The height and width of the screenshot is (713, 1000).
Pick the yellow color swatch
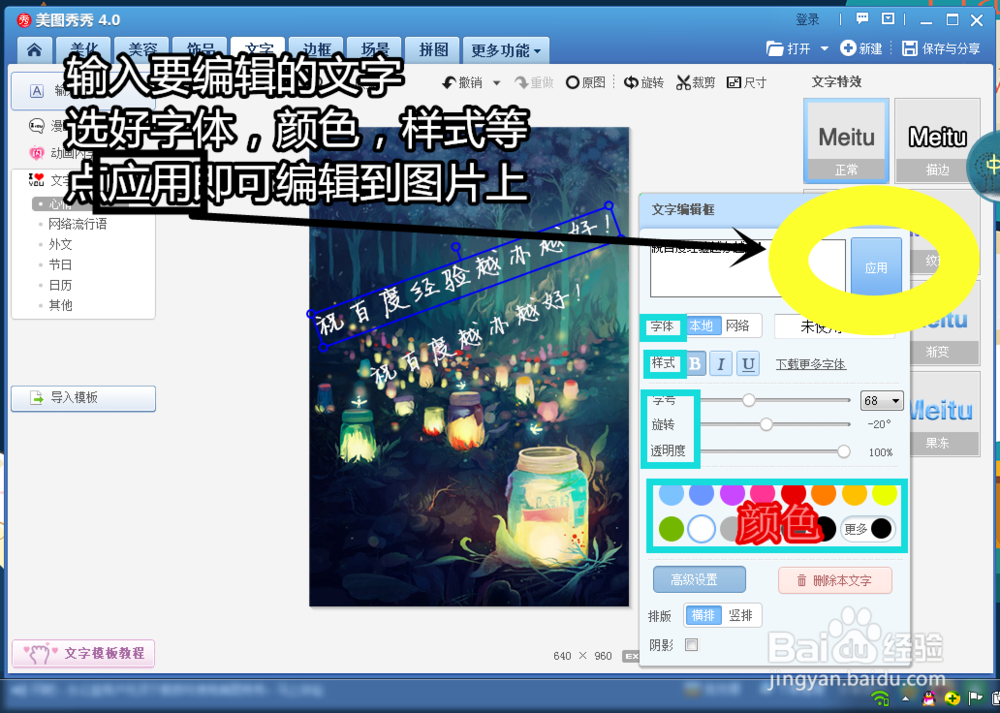[x=885, y=493]
